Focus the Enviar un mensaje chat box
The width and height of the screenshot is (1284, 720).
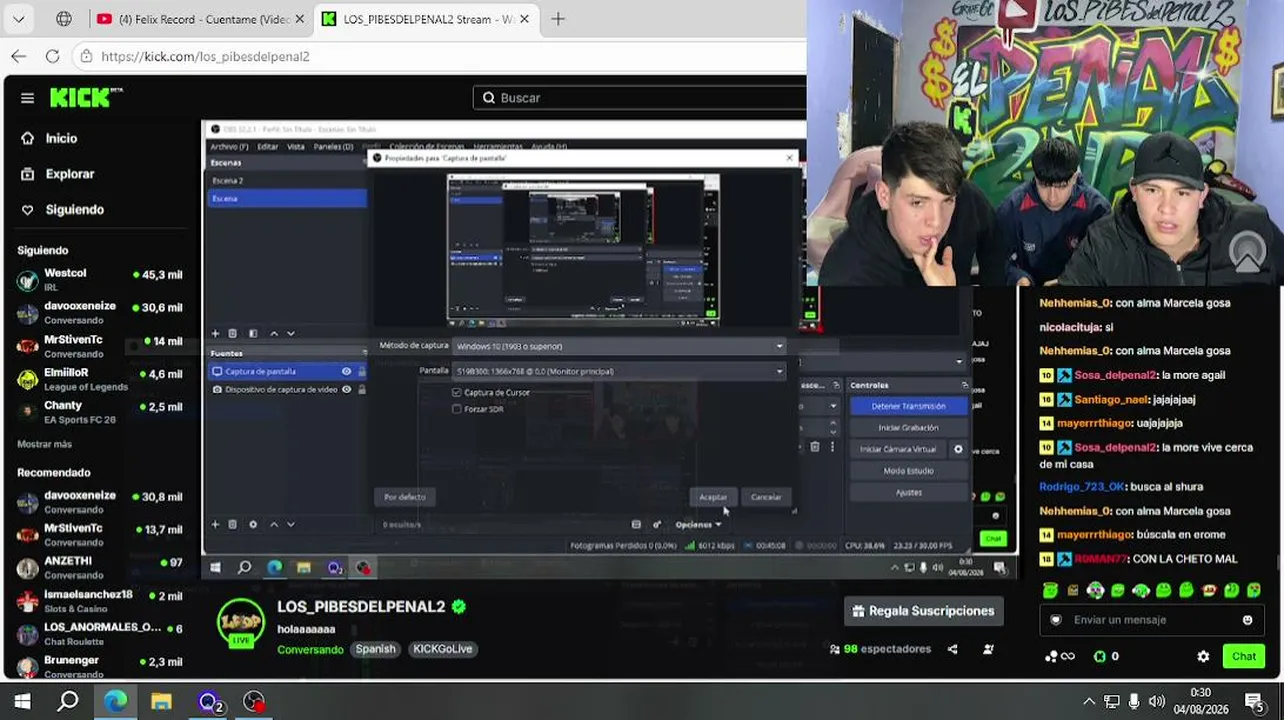click(1150, 620)
